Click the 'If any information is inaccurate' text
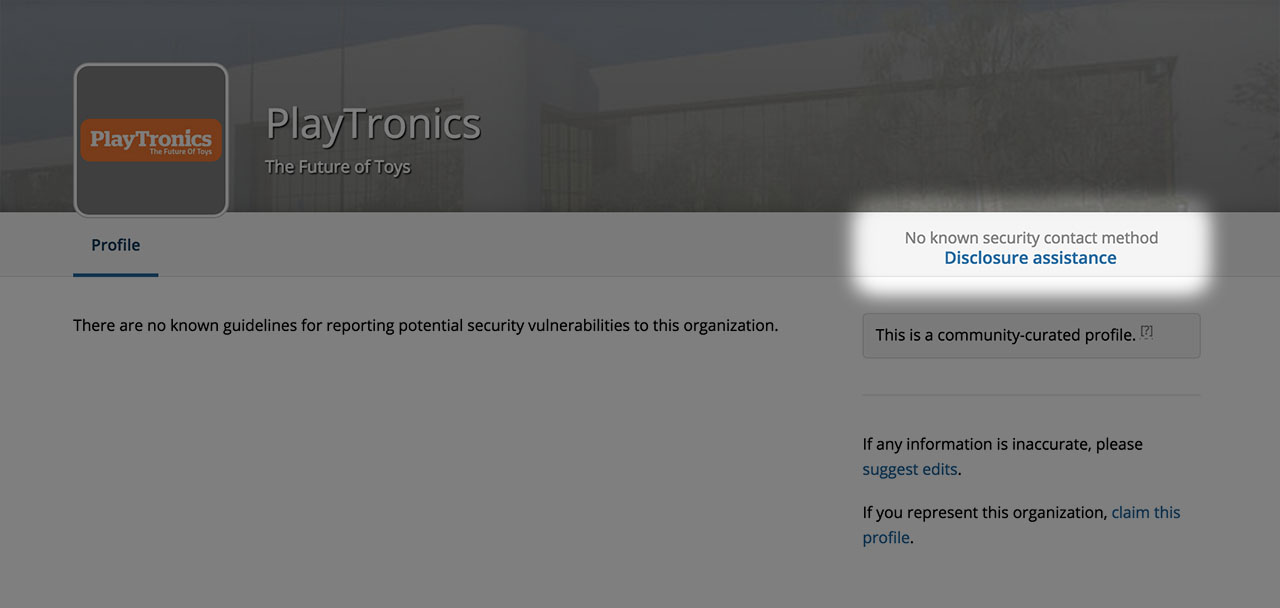Viewport: 1280px width, 608px height. [x=1002, y=444]
